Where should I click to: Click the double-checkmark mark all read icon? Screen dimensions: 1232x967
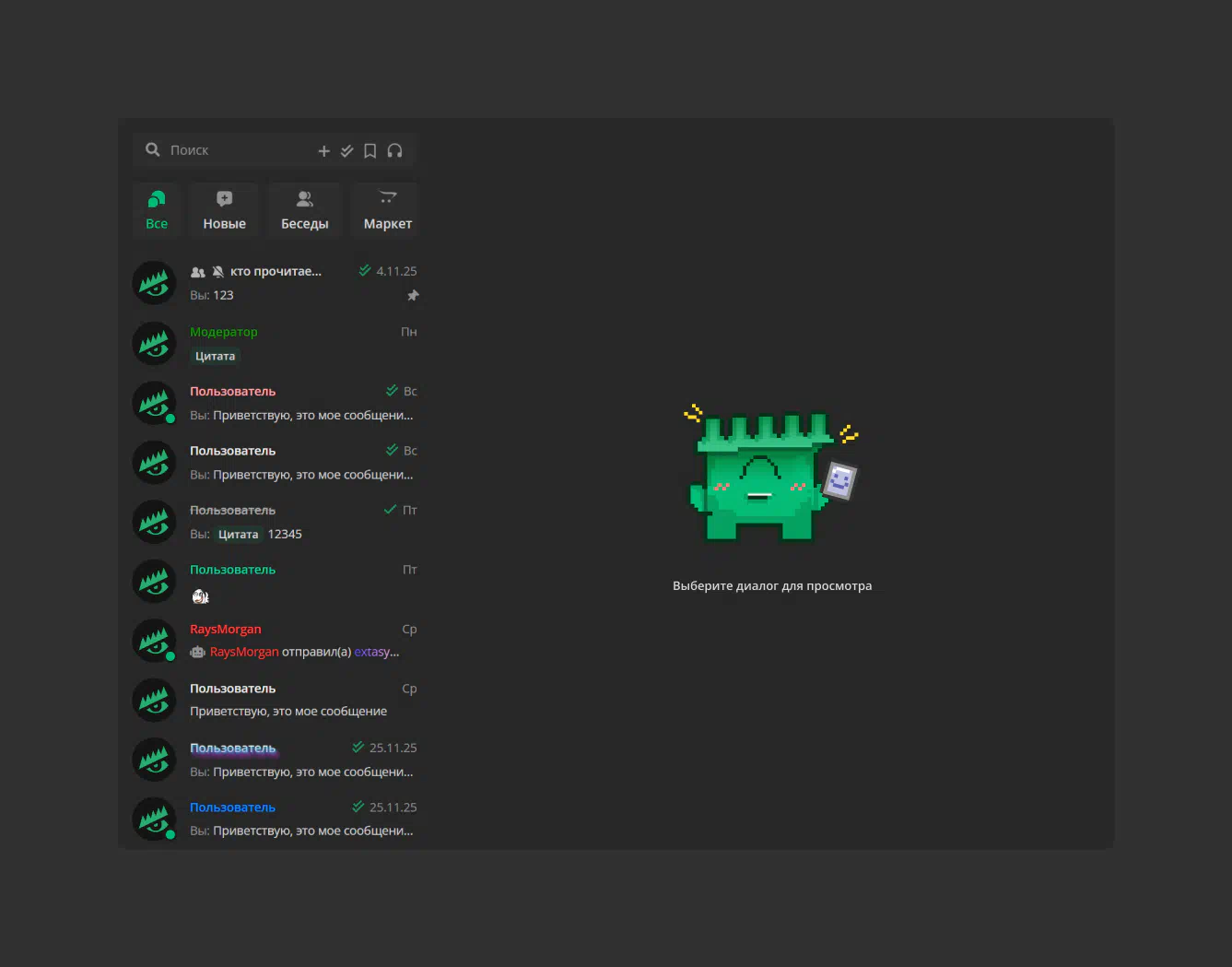[x=347, y=151]
